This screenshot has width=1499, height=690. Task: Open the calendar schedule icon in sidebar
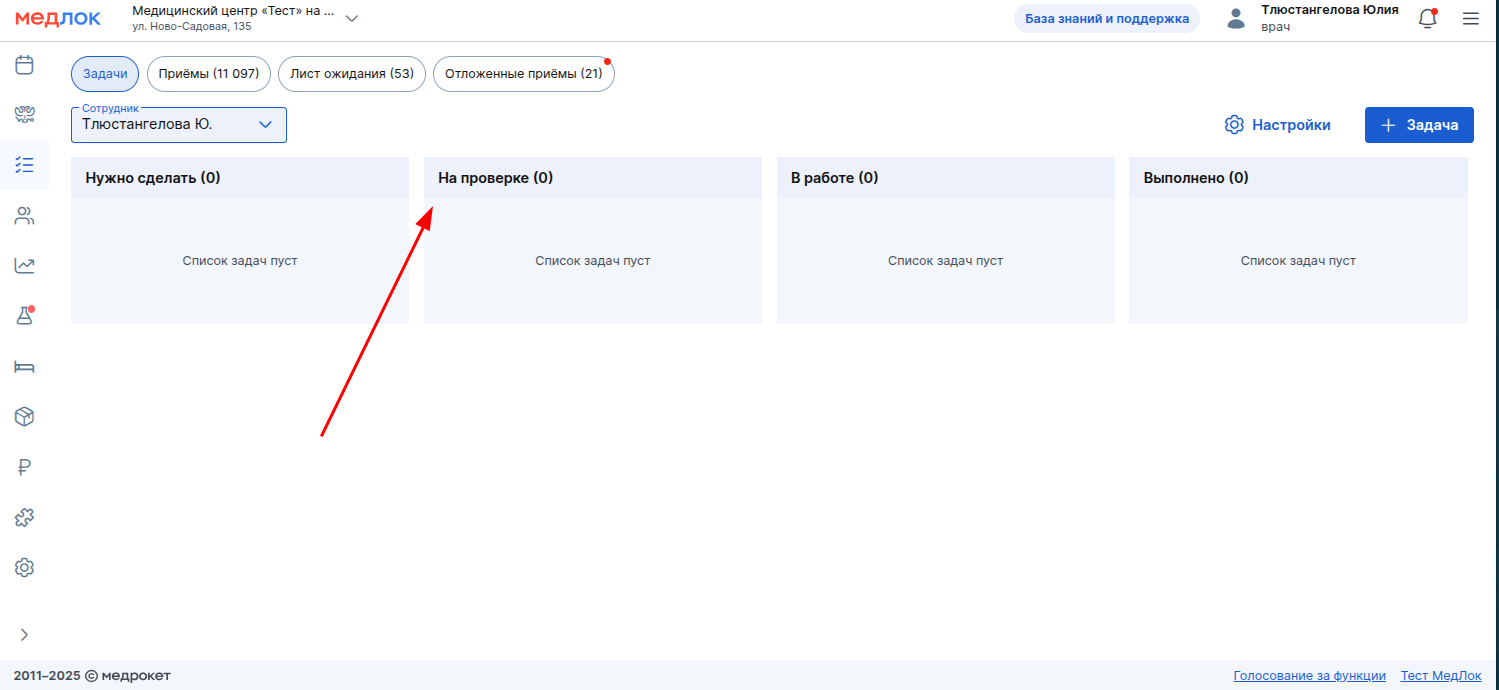coord(24,65)
